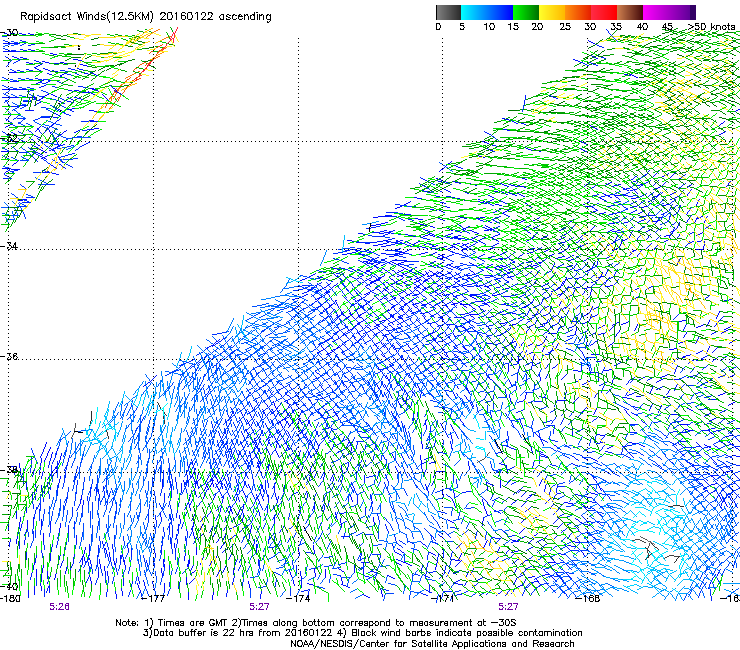Click the legend tick label '40'

point(642,27)
